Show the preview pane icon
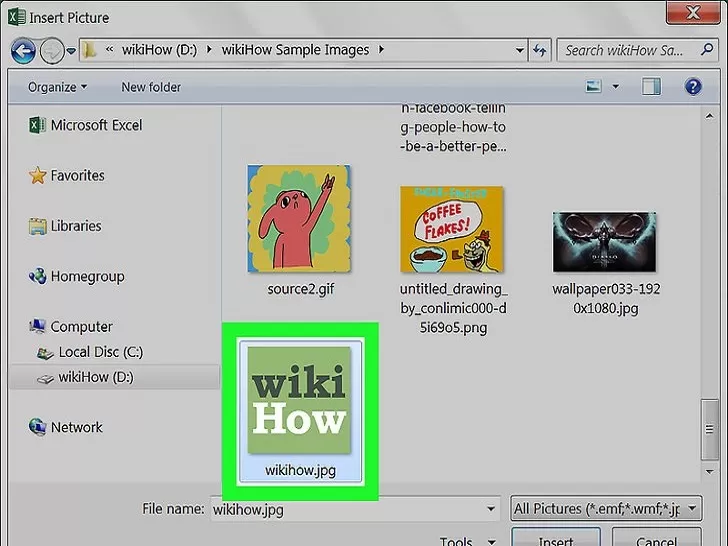Viewport: 728px width, 546px height. (x=651, y=86)
